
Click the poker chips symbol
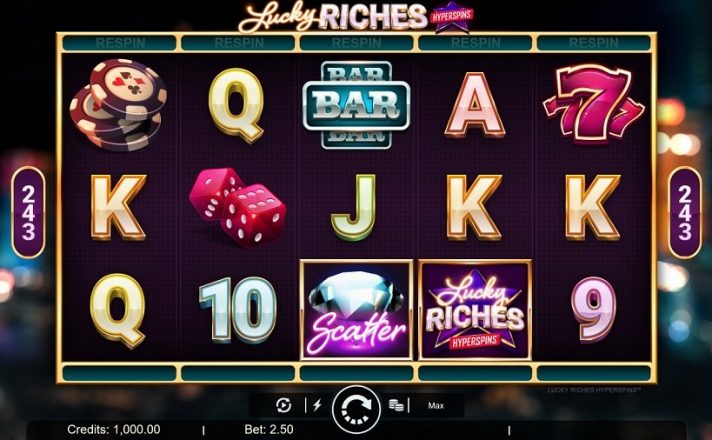tap(118, 104)
